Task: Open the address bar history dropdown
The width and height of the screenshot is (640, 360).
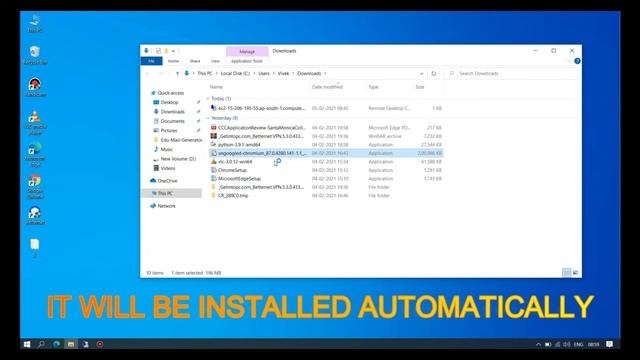Action: tap(421, 73)
